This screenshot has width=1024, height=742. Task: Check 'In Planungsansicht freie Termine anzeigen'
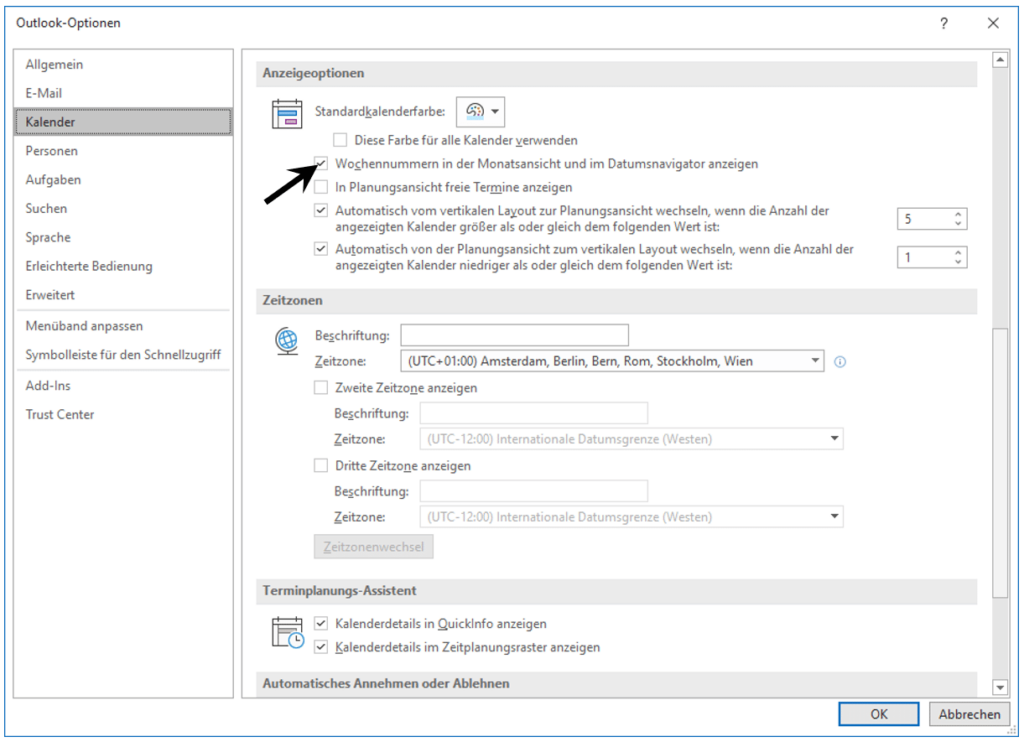(321, 187)
